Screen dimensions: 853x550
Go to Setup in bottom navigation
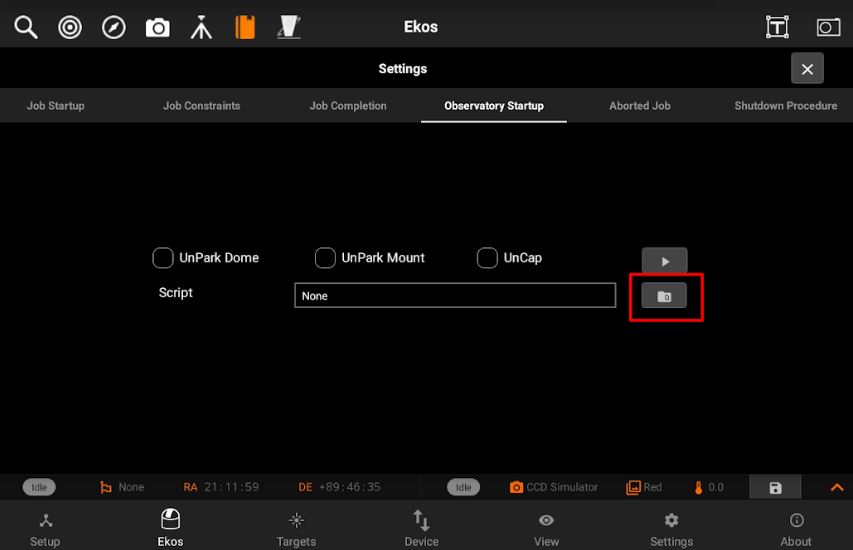[45, 527]
